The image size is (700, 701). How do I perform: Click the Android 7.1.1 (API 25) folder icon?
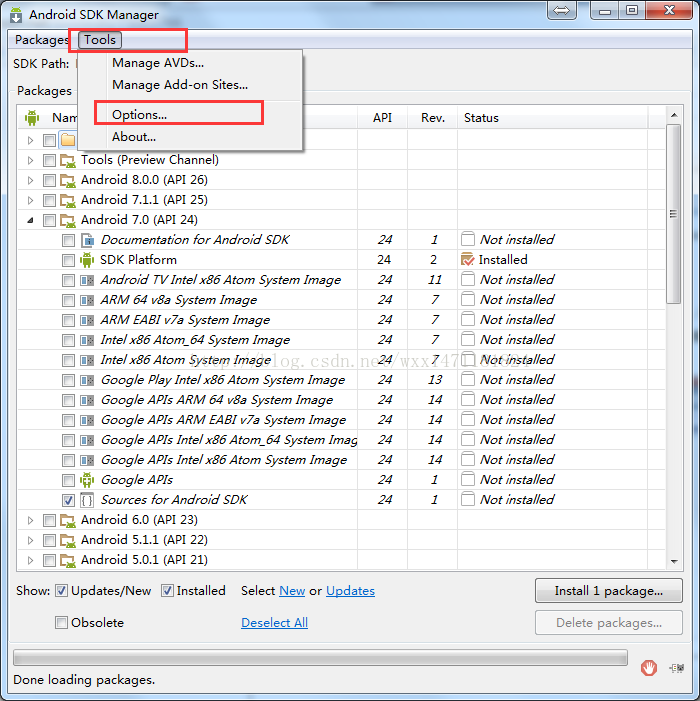click(67, 200)
